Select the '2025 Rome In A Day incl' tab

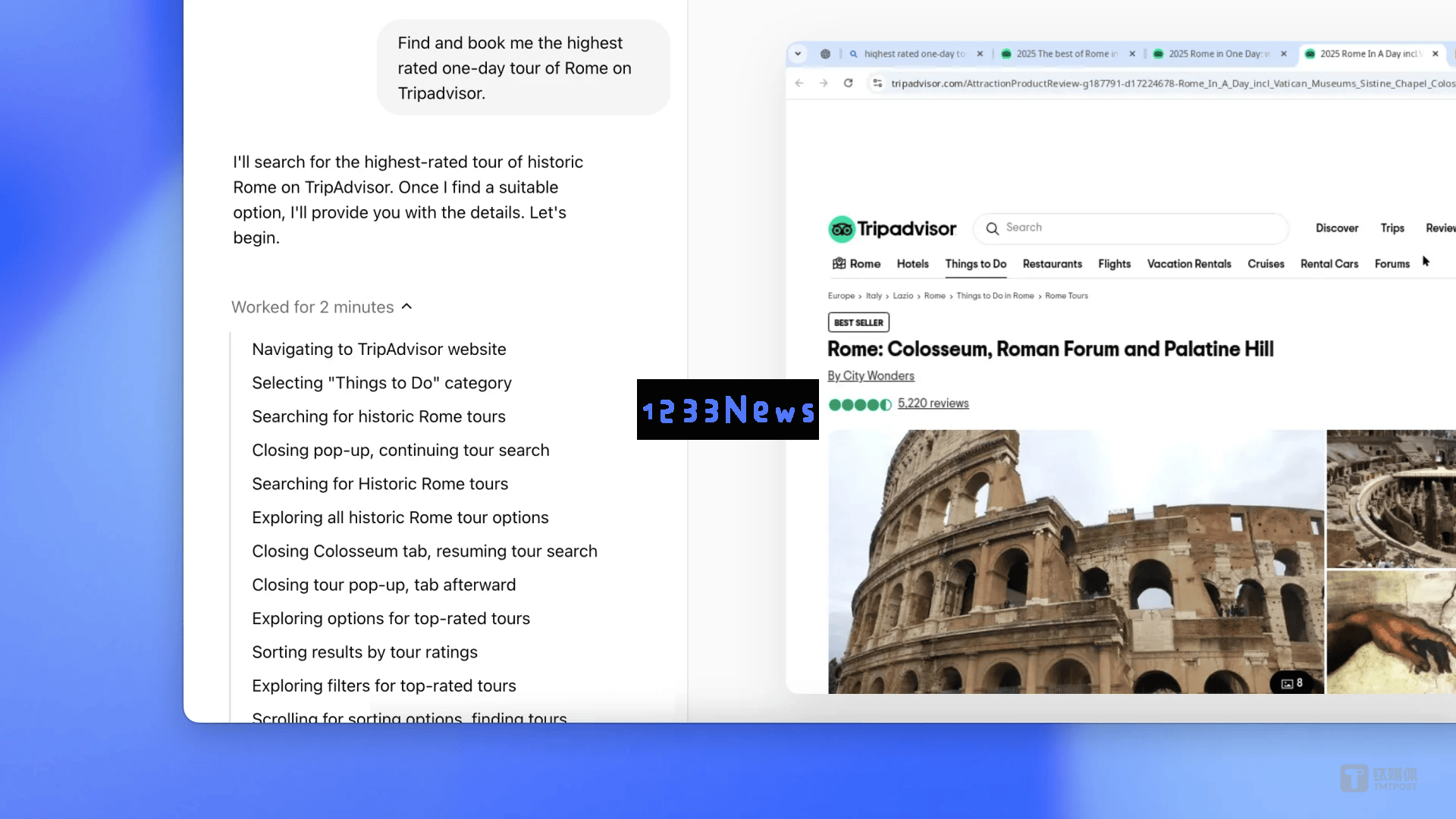[x=1370, y=54]
